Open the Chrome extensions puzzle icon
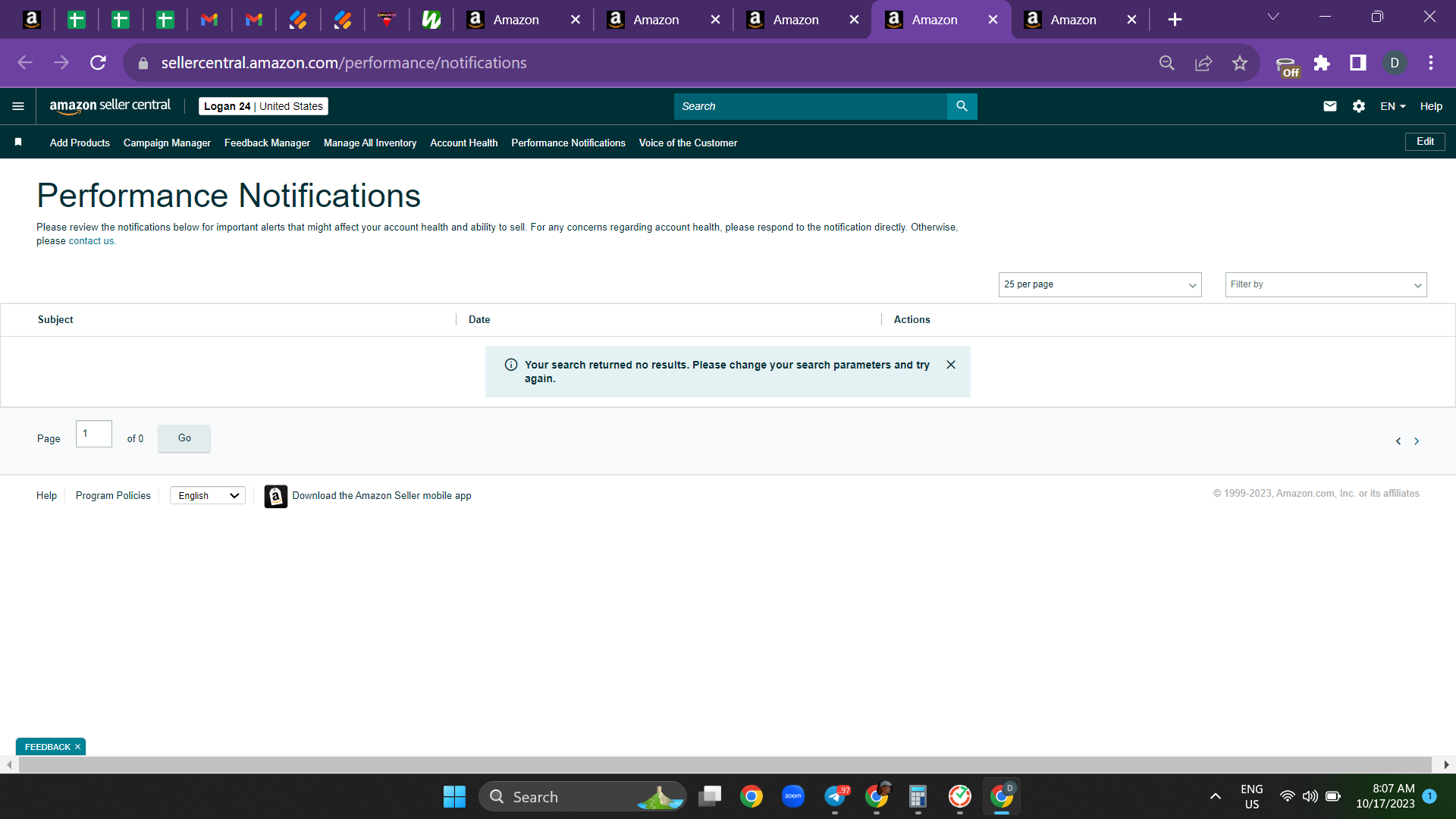 coord(1322,63)
